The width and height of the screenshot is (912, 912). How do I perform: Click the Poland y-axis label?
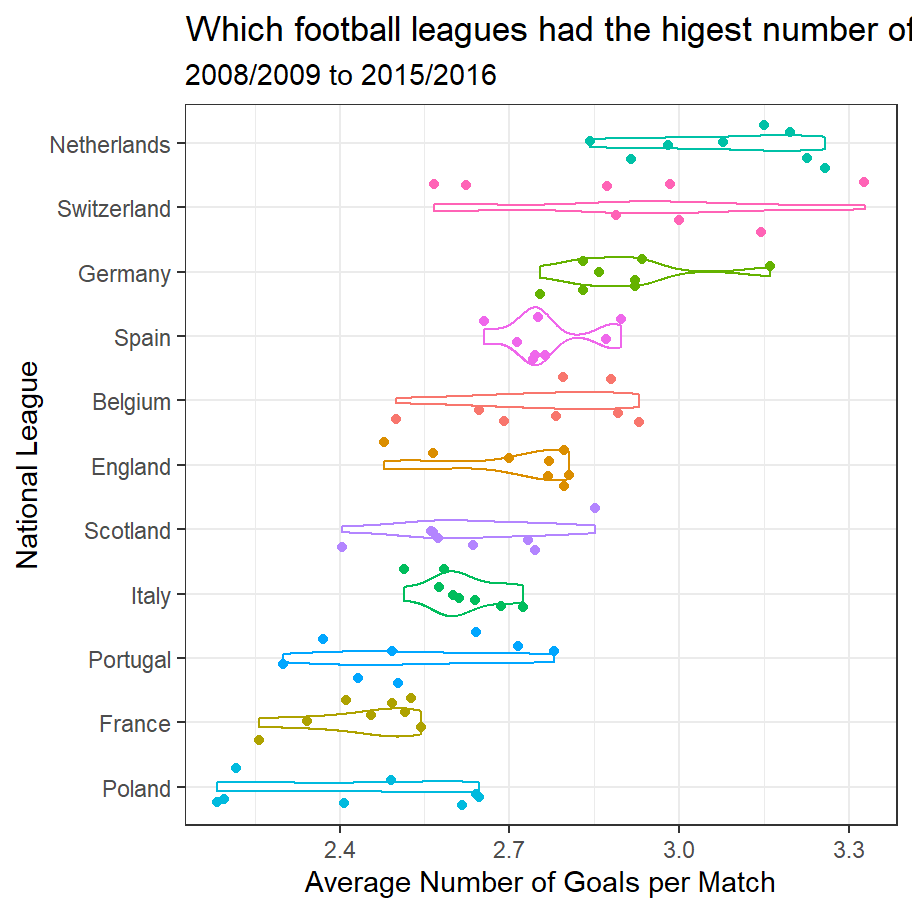(x=136, y=789)
